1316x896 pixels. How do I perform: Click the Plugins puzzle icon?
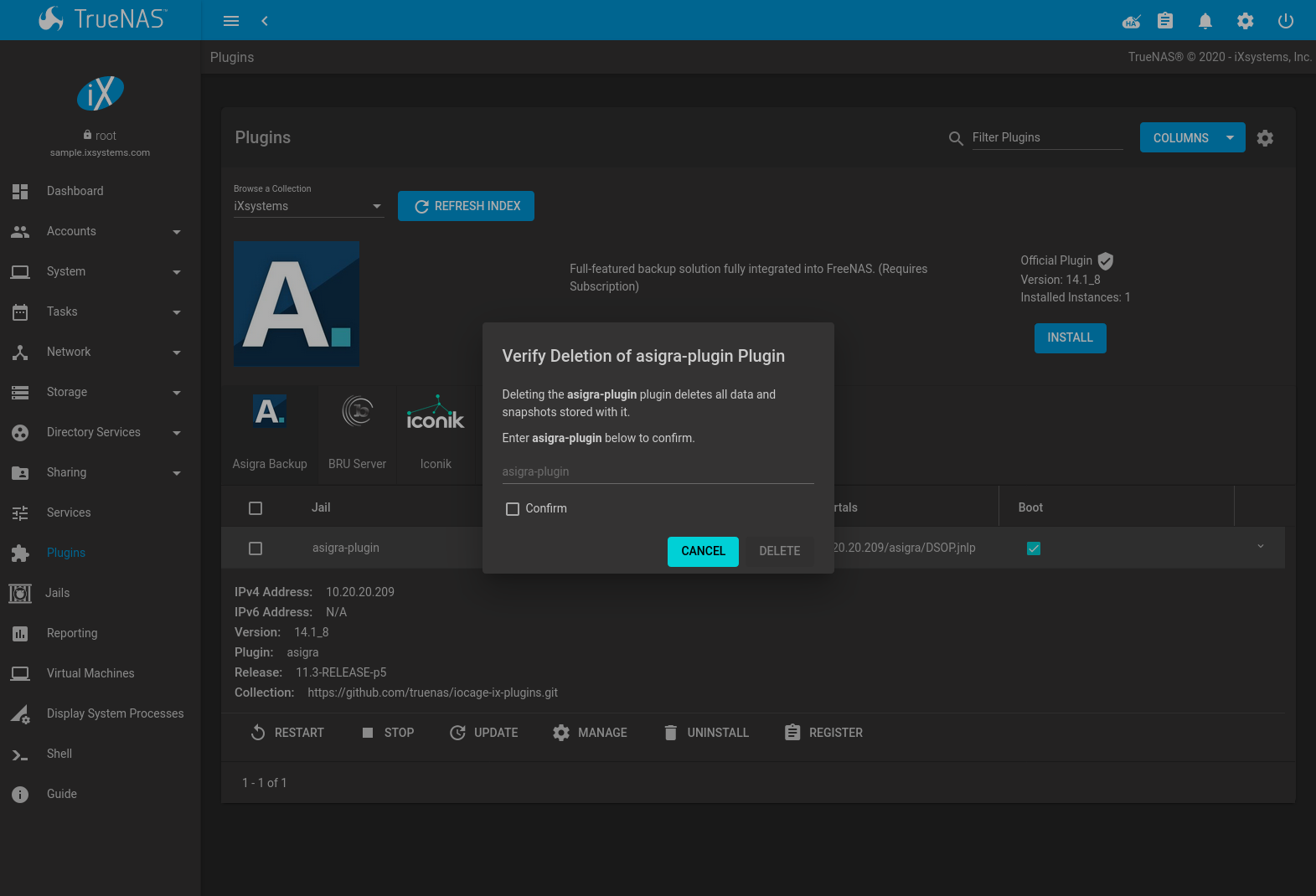point(20,553)
